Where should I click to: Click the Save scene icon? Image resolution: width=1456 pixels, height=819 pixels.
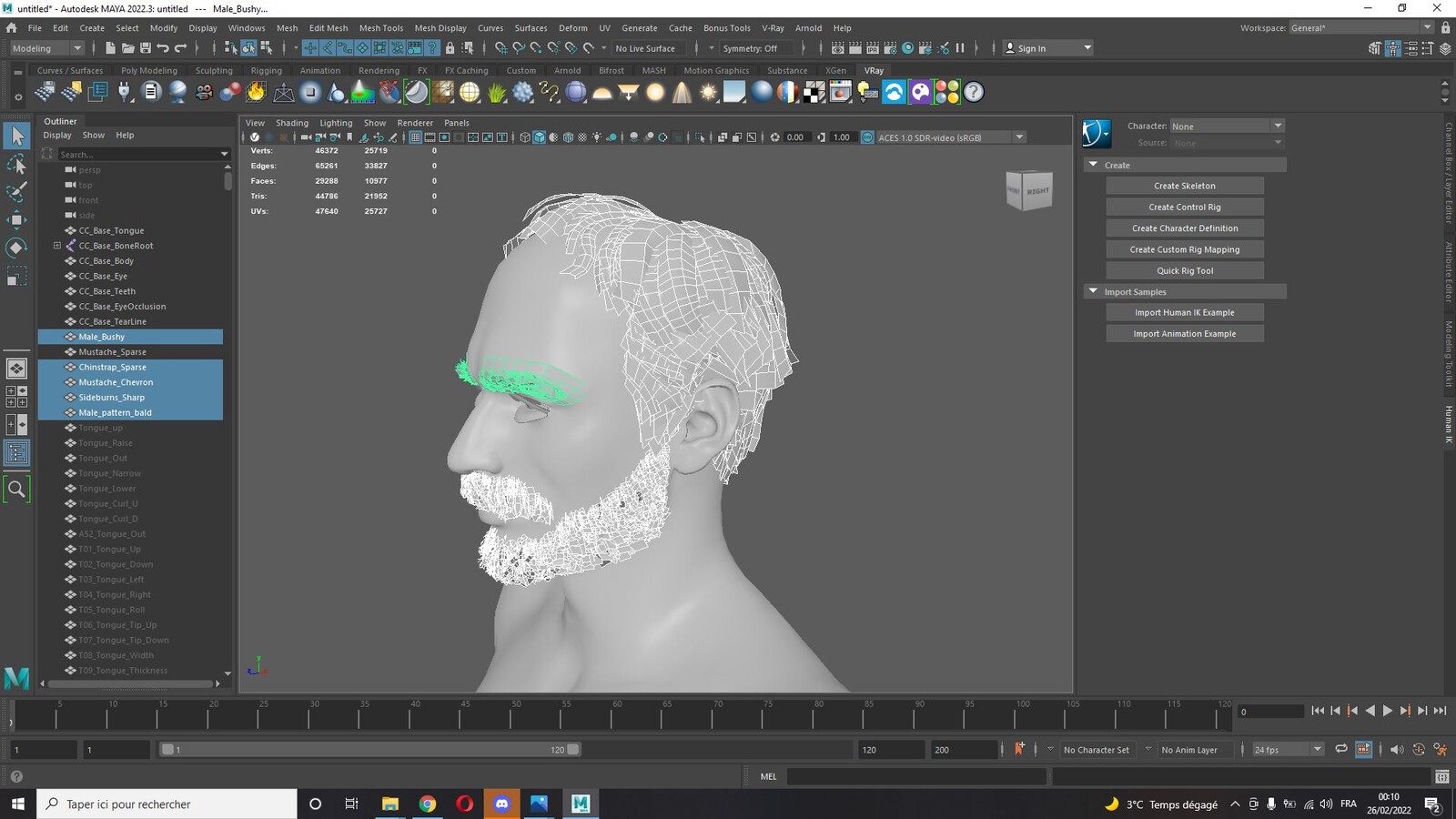[x=145, y=48]
